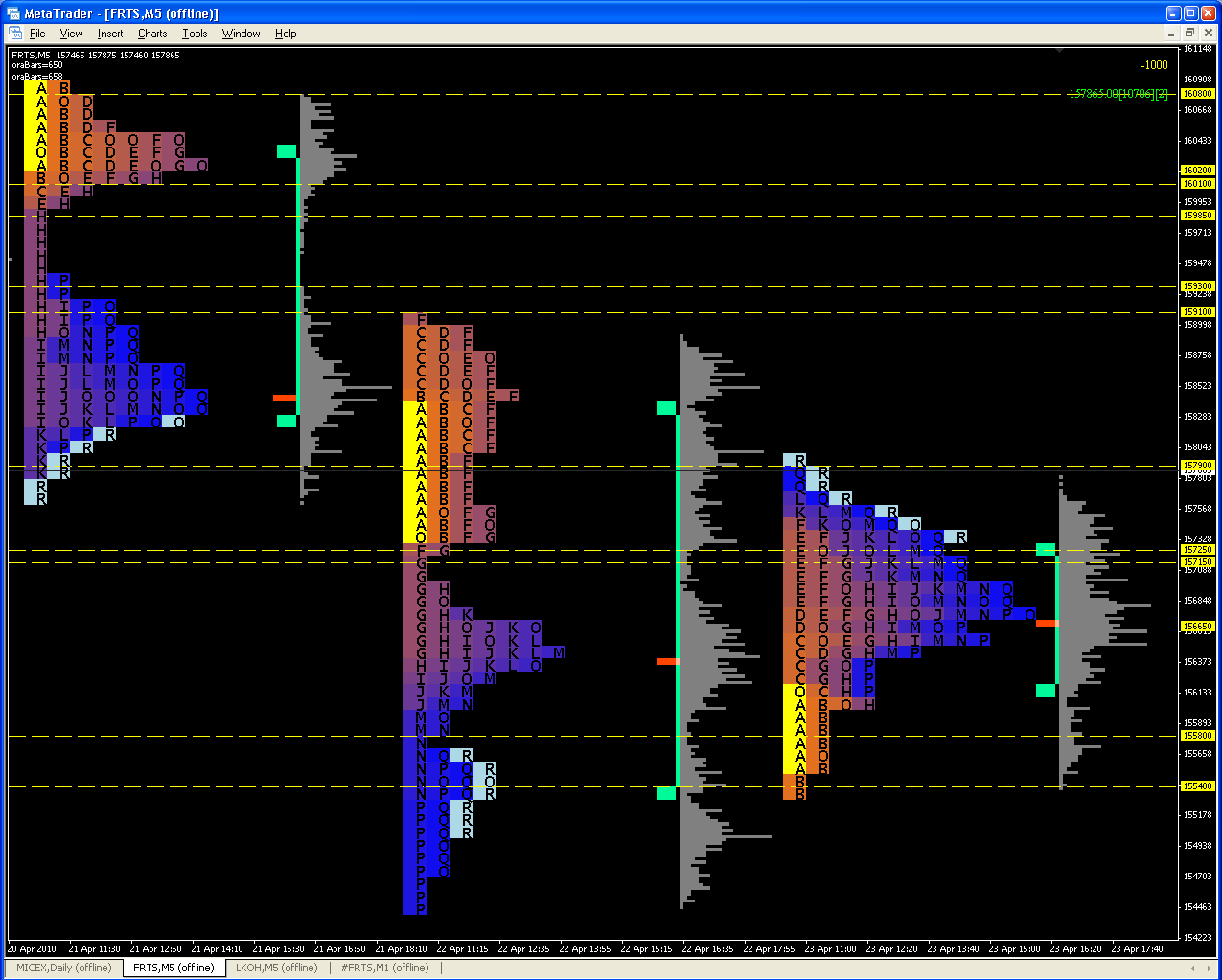Screen dimensions: 1222x980
Task: Switch to the LKOH,M5 (offline) tab
Action: pyautogui.click(x=276, y=968)
